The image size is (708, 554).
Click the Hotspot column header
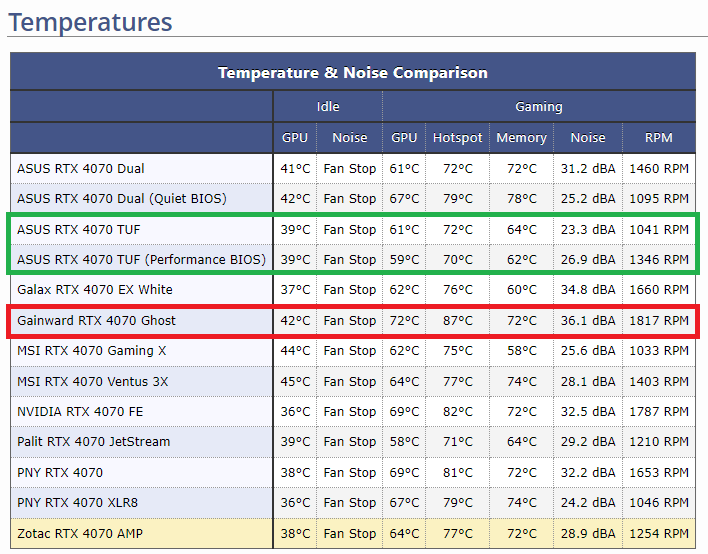(x=457, y=138)
